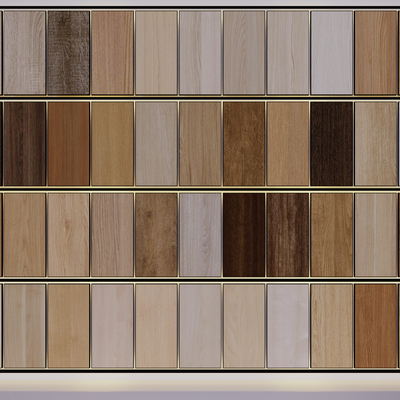Pick the streaky dark brown swatch beside the chocolate one
400x400 pixels.
tap(288, 235)
